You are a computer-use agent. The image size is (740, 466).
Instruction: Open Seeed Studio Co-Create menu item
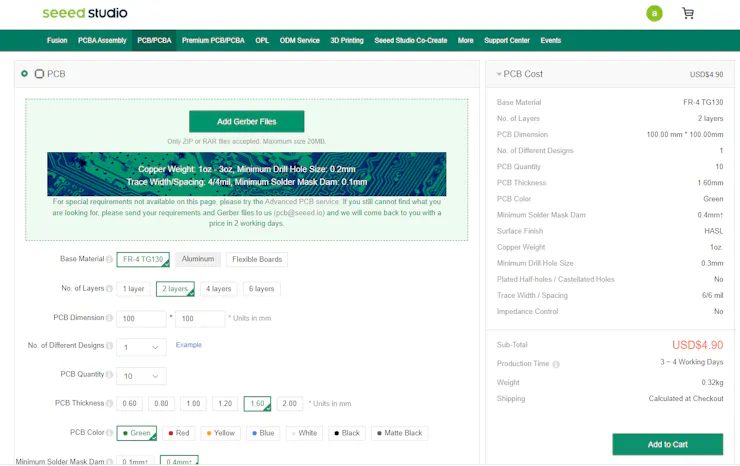[411, 41]
